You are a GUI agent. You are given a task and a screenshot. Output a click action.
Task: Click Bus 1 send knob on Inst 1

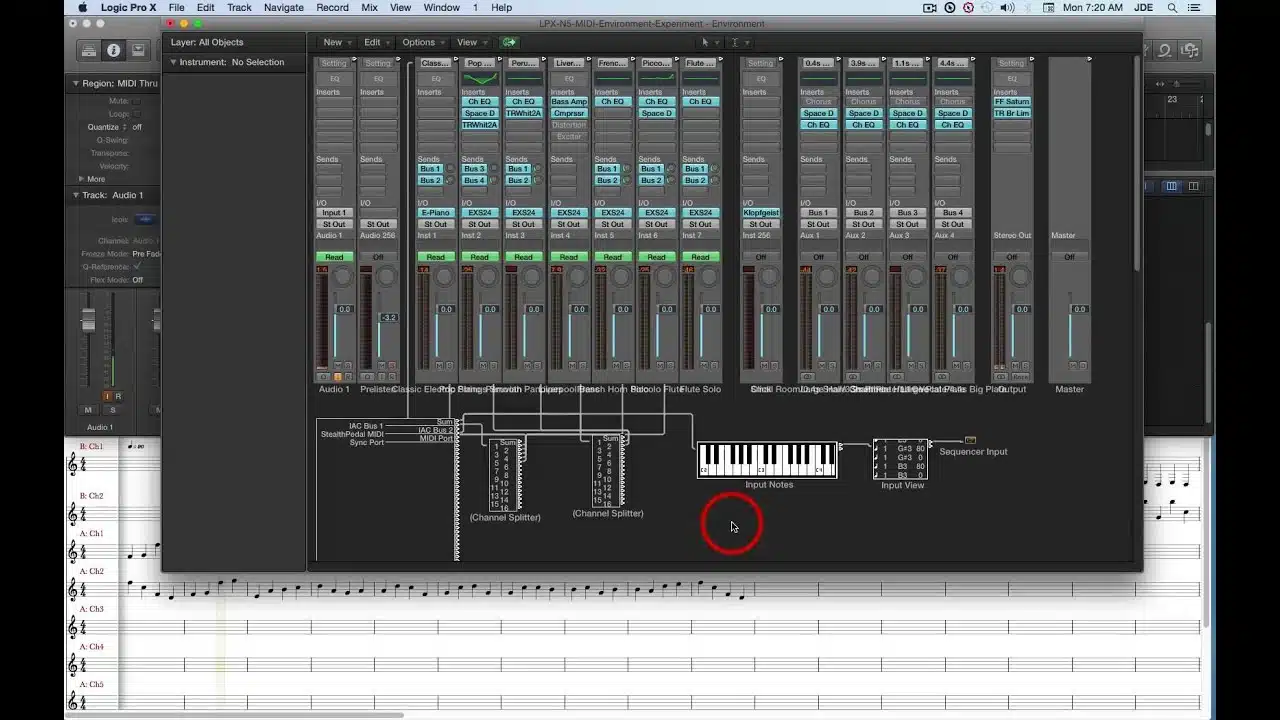(x=450, y=169)
